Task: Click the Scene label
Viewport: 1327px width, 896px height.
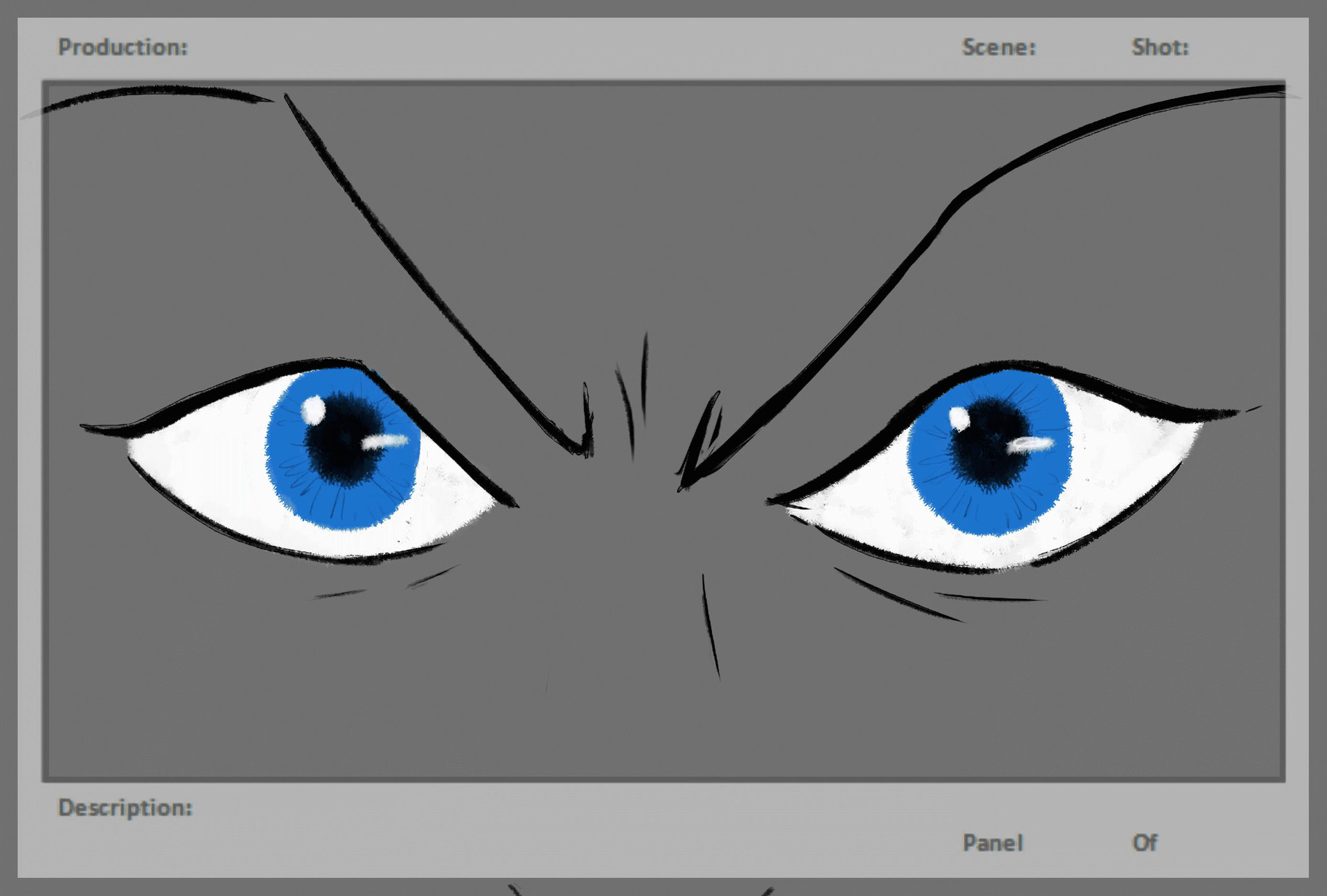Action: coord(998,47)
